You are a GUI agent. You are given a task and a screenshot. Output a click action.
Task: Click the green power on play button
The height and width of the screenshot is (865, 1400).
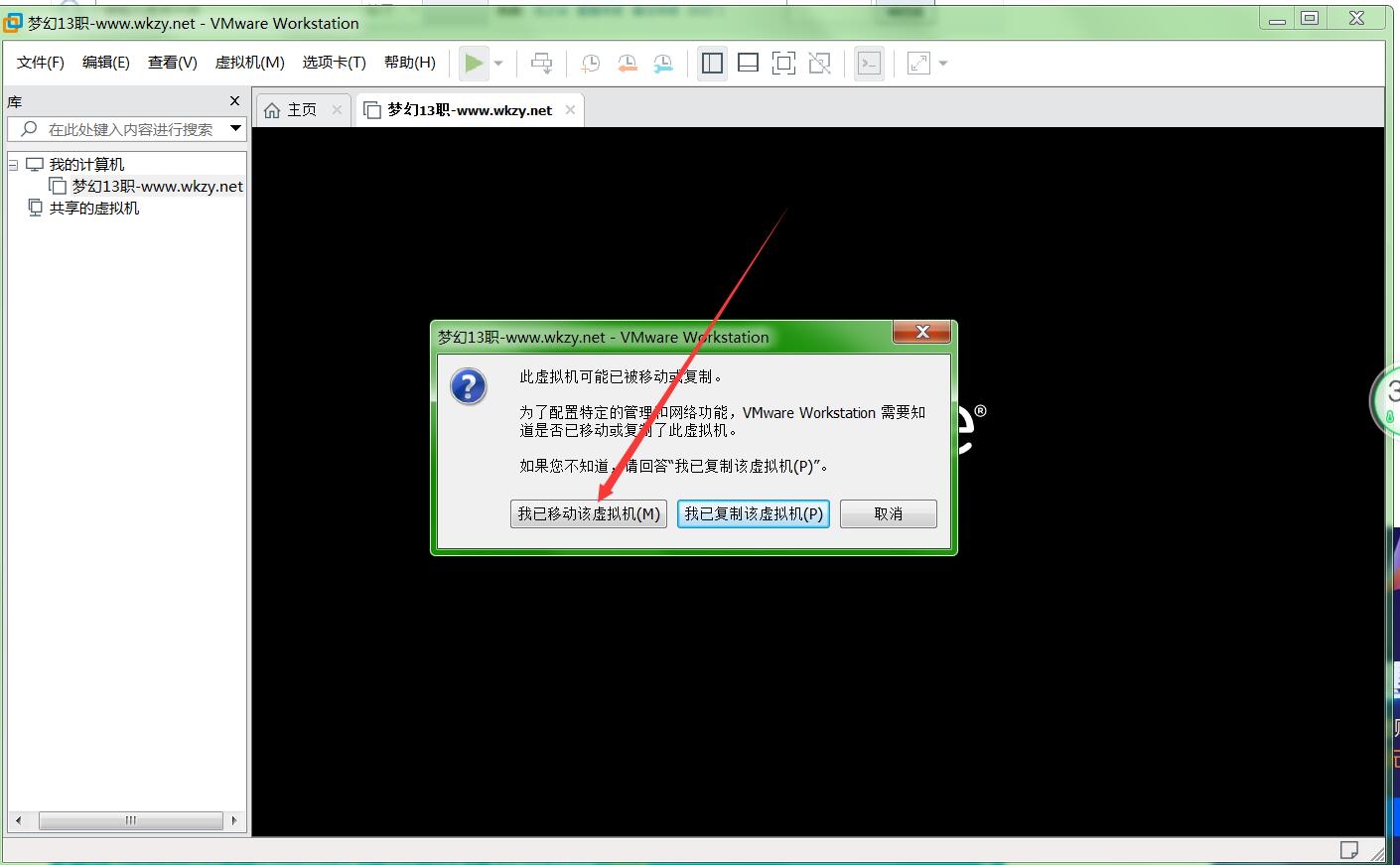(x=474, y=64)
